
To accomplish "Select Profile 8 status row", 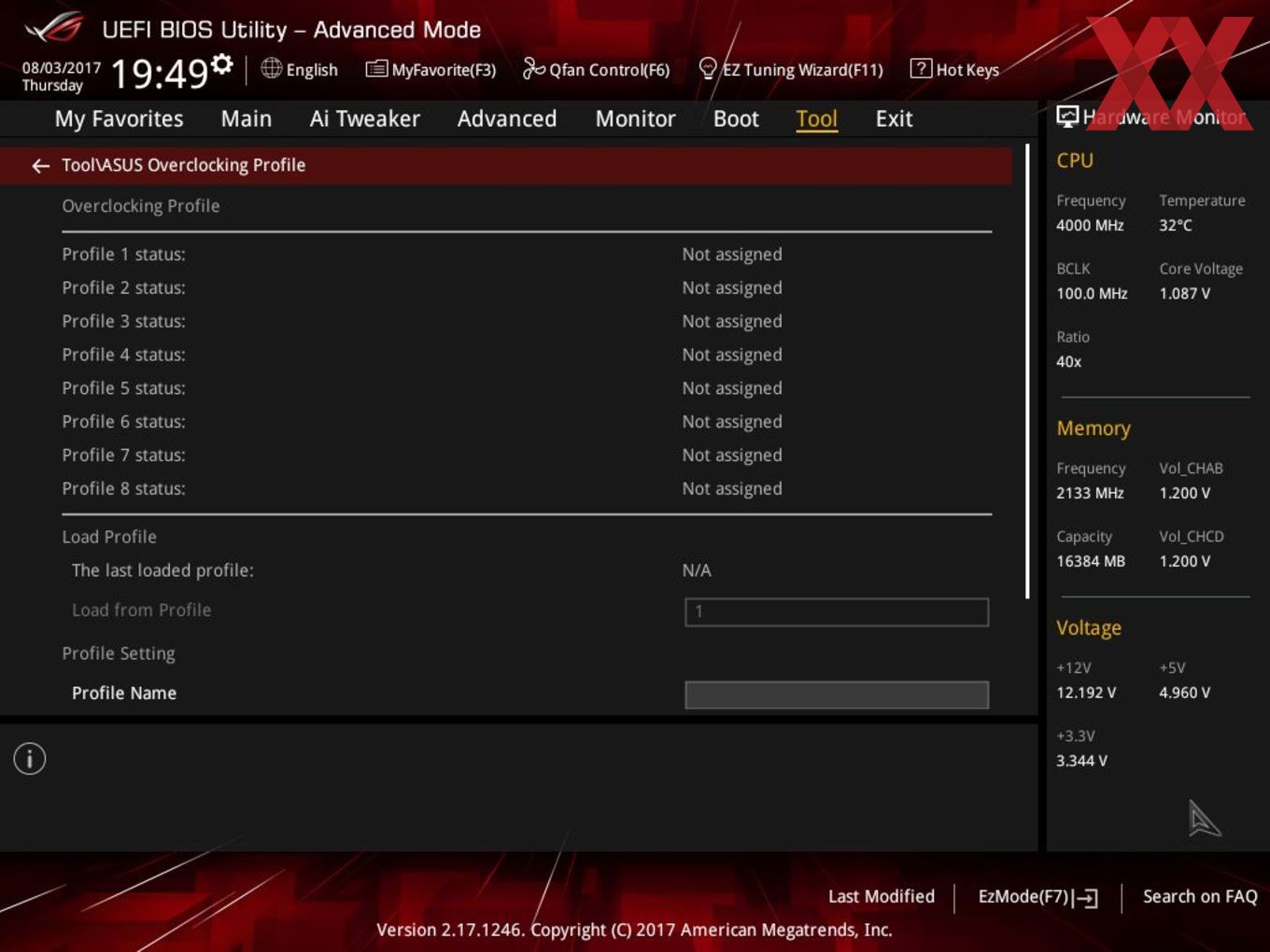I will pos(527,489).
